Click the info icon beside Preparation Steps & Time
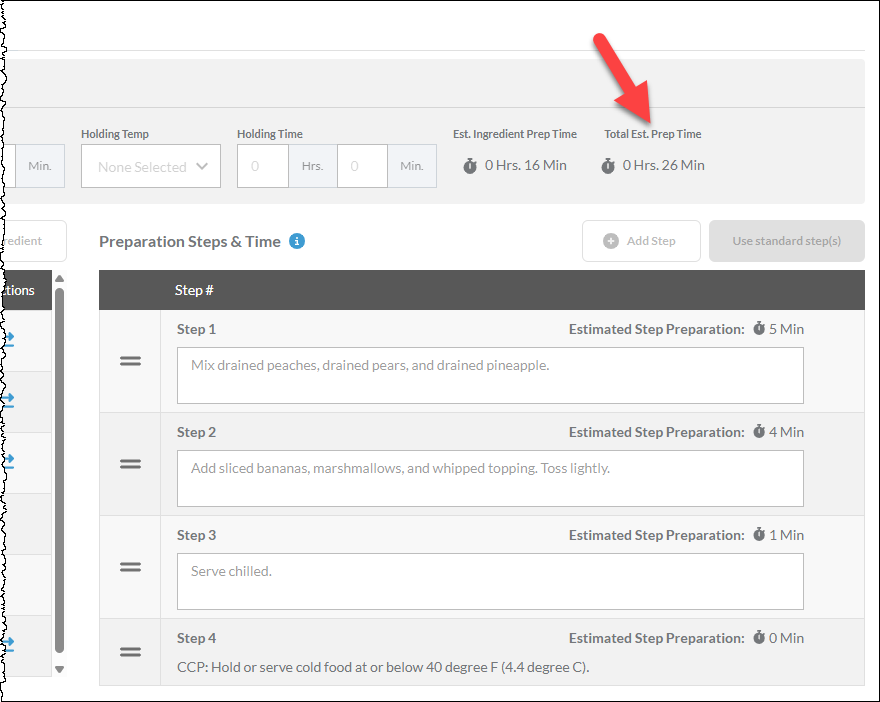Screen dimensions: 880x702 click(x=297, y=241)
